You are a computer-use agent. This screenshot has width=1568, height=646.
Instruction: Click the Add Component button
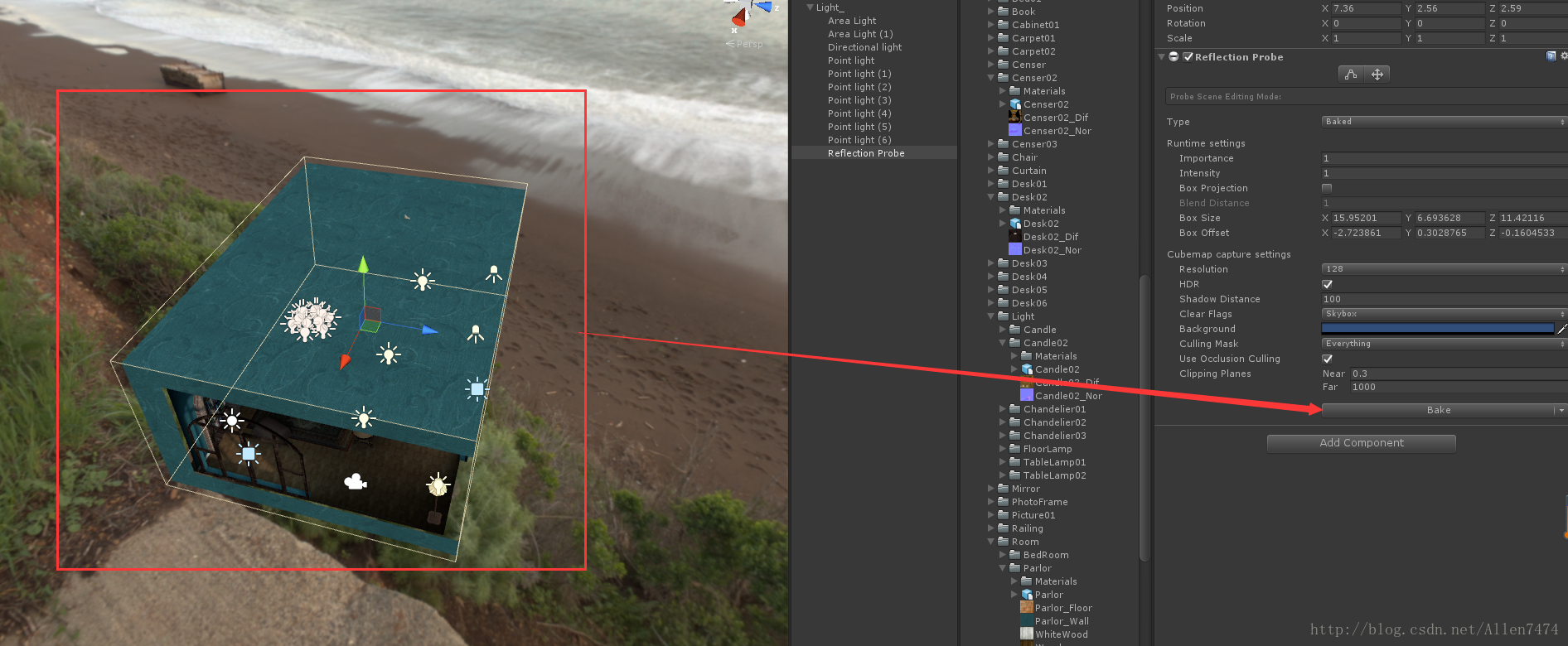(x=1362, y=443)
